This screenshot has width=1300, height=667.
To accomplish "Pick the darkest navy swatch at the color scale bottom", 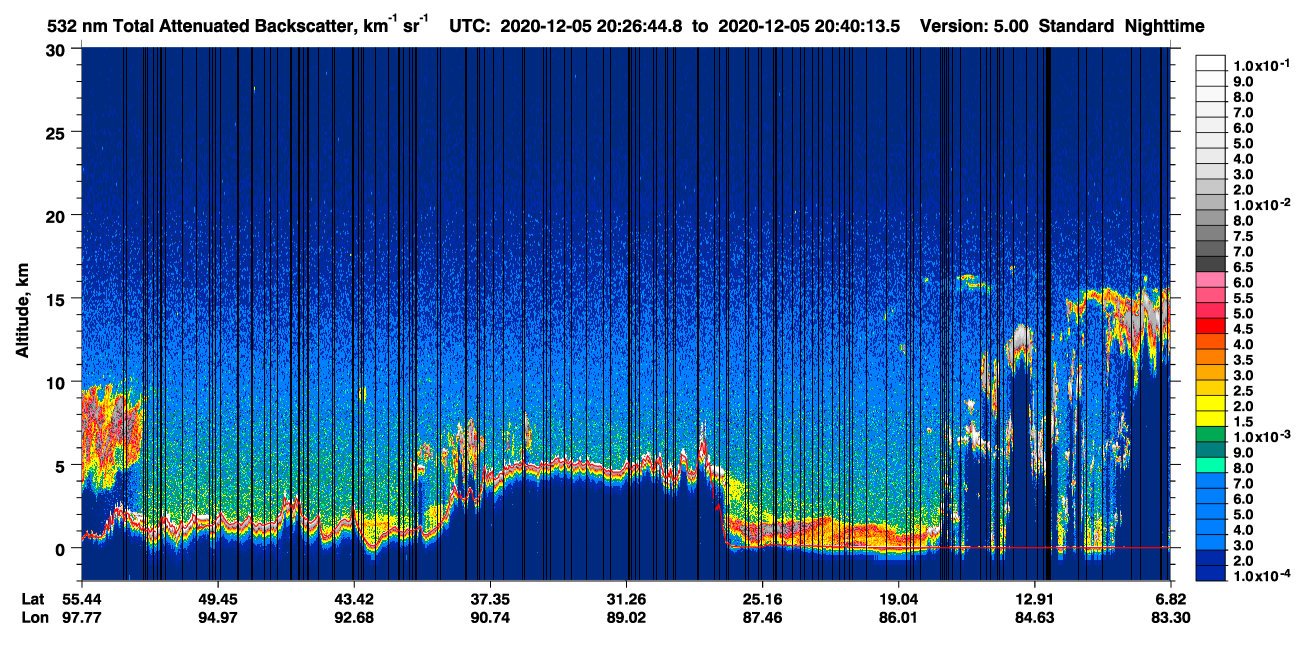I will (x=1211, y=573).
